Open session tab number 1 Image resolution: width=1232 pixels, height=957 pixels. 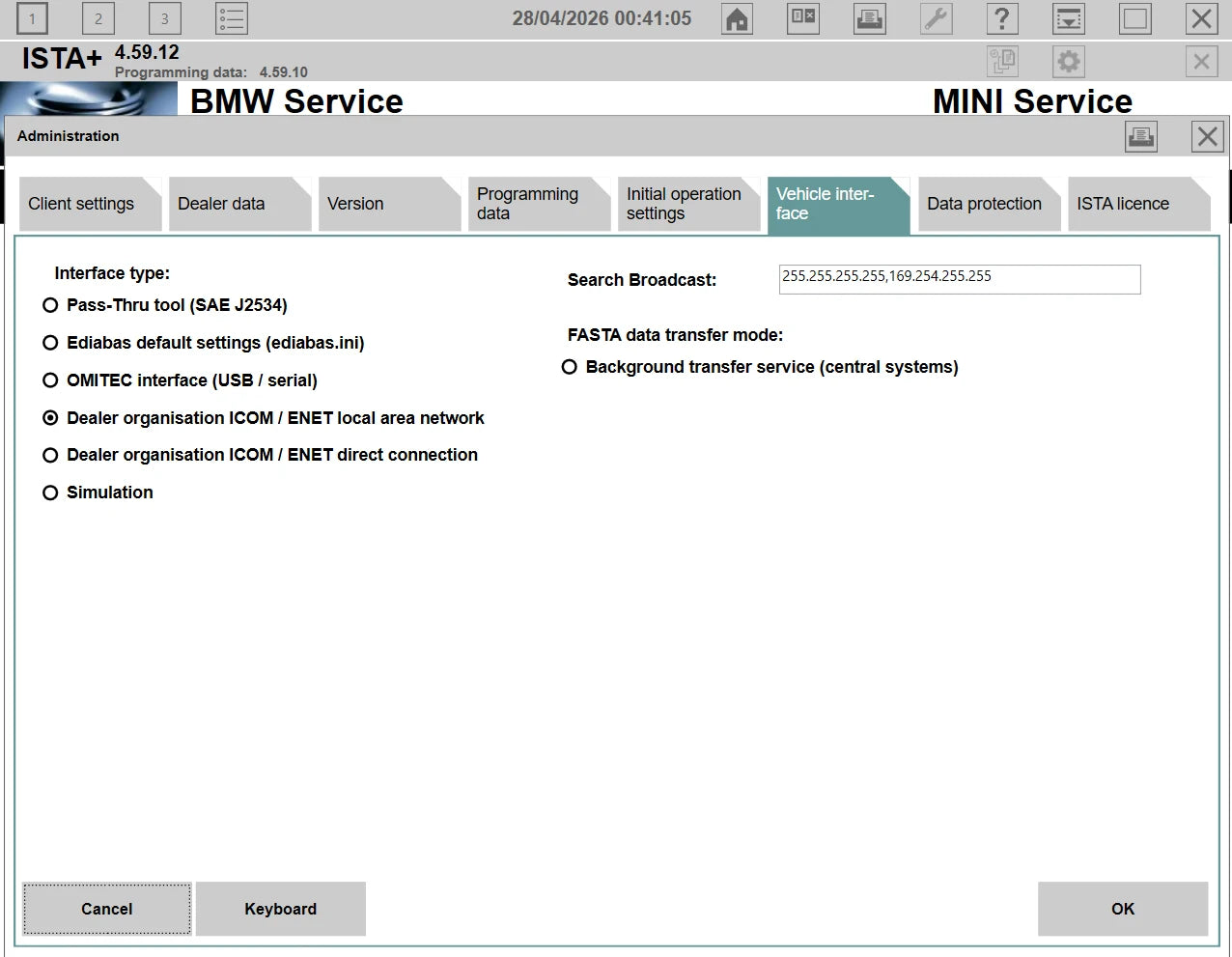32,18
